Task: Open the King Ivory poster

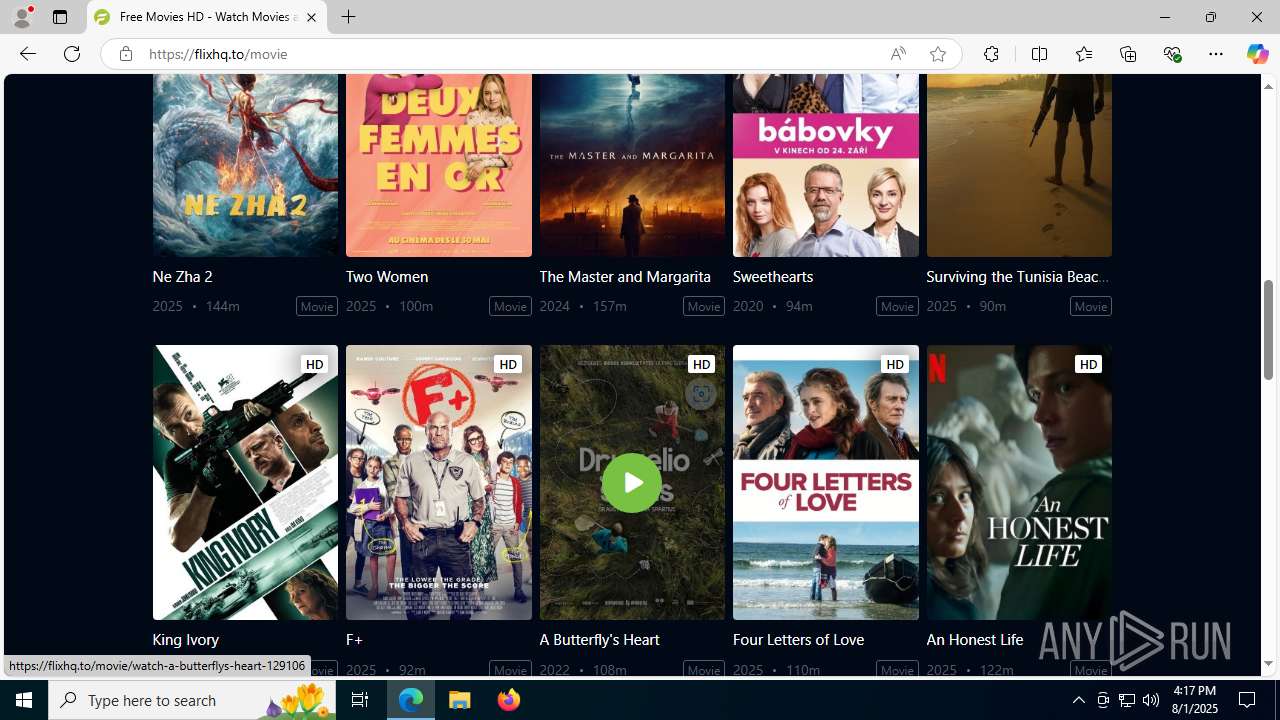Action: [245, 482]
